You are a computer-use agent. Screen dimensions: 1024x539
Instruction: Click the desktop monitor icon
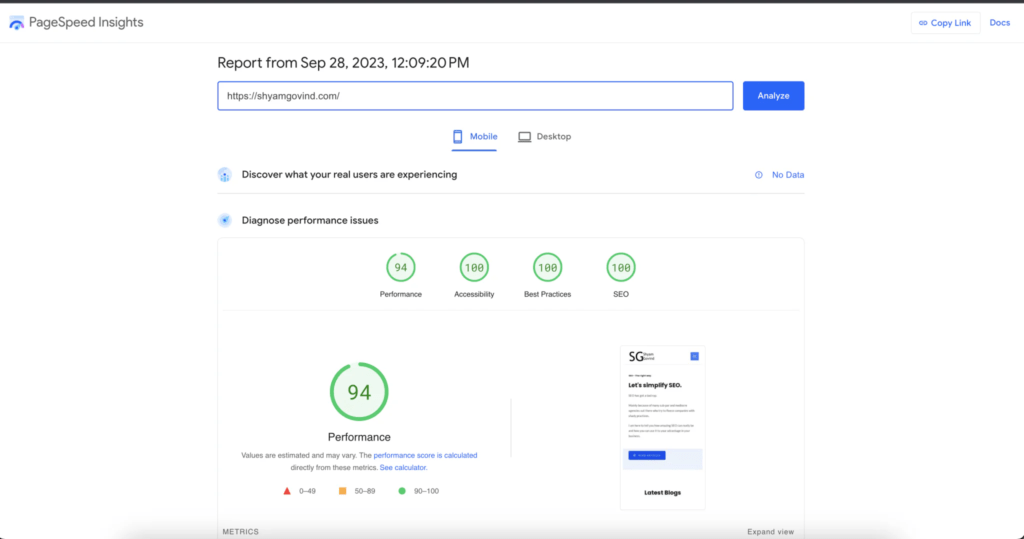pyautogui.click(x=524, y=137)
